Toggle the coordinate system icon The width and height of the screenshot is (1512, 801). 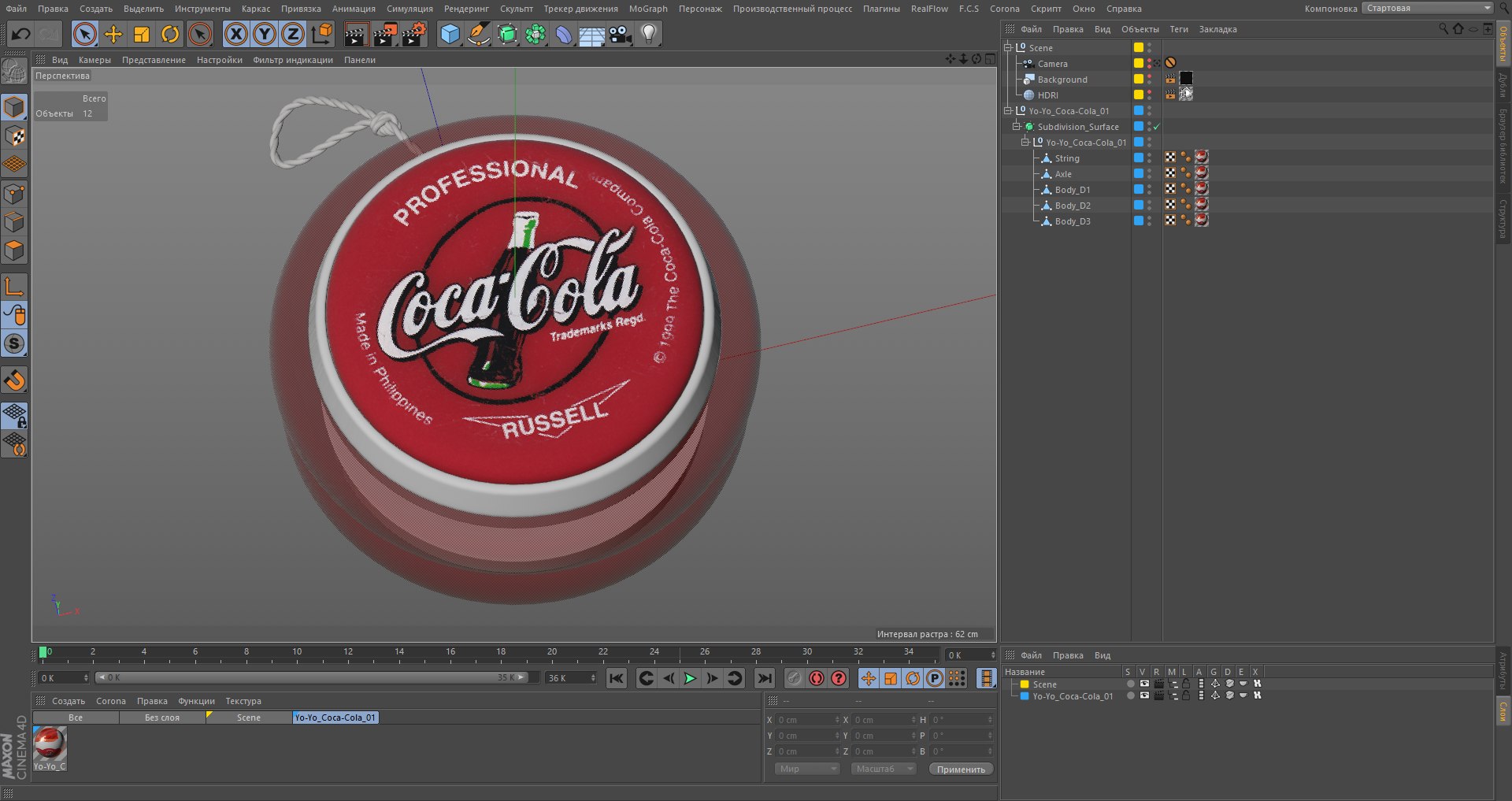[322, 34]
